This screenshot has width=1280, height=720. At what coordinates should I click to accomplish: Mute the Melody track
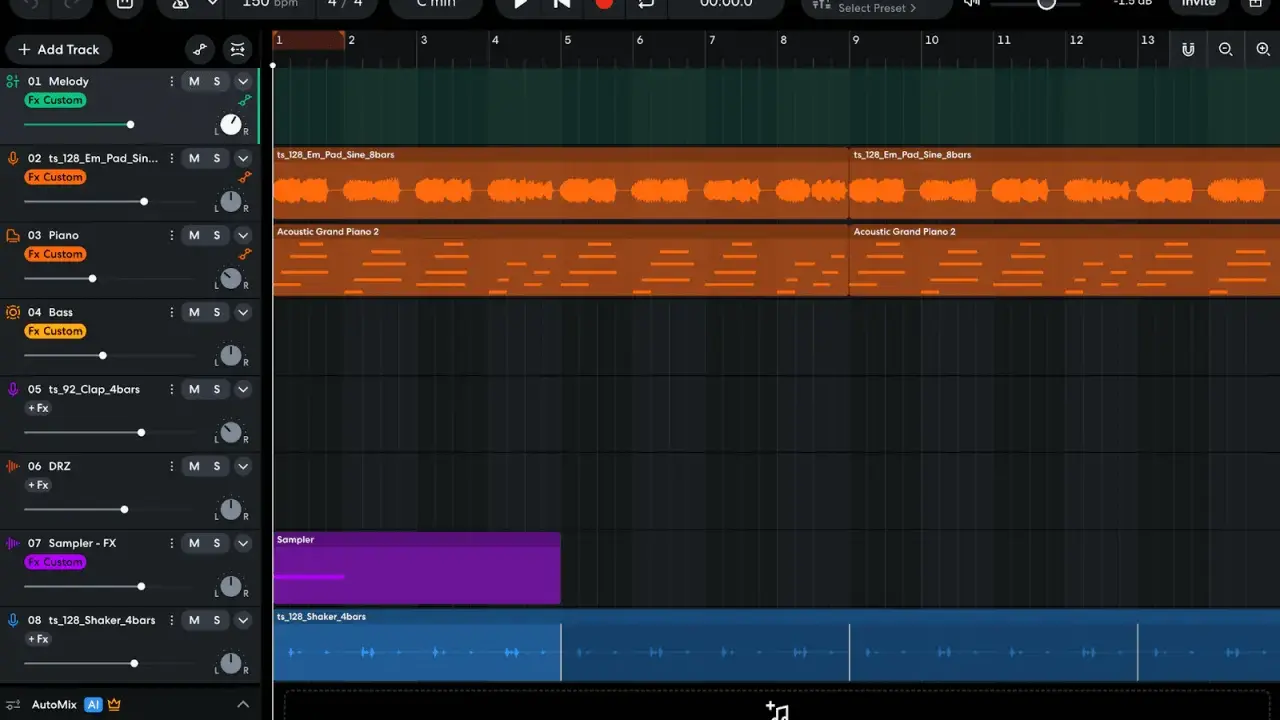194,81
